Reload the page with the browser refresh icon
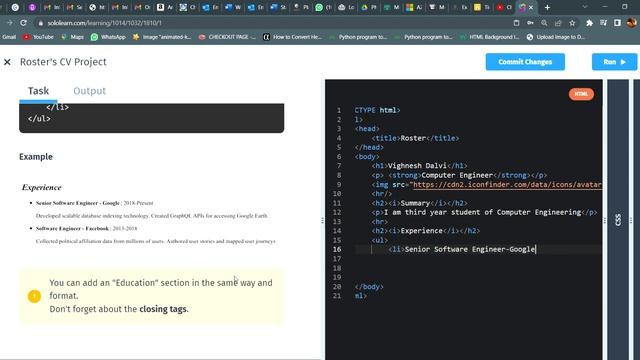The width and height of the screenshot is (640, 360). (24, 23)
